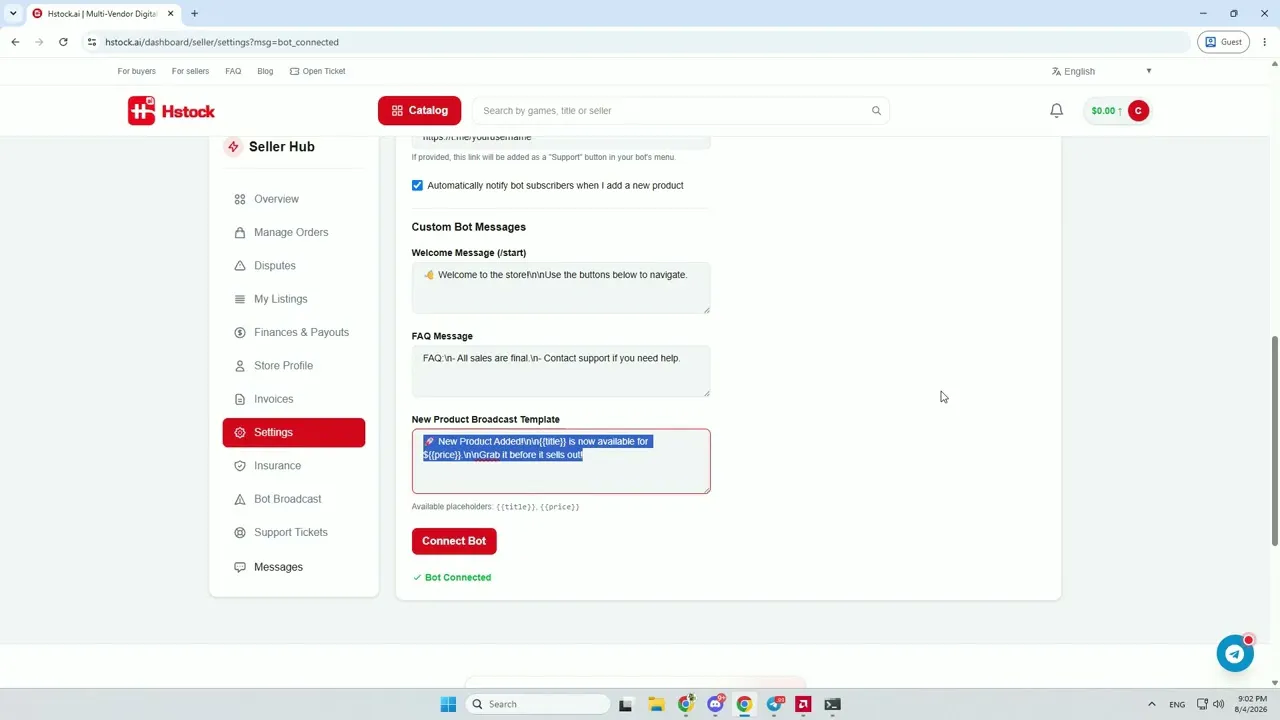Open a new browser tab
The height and width of the screenshot is (720, 1280).
(194, 14)
